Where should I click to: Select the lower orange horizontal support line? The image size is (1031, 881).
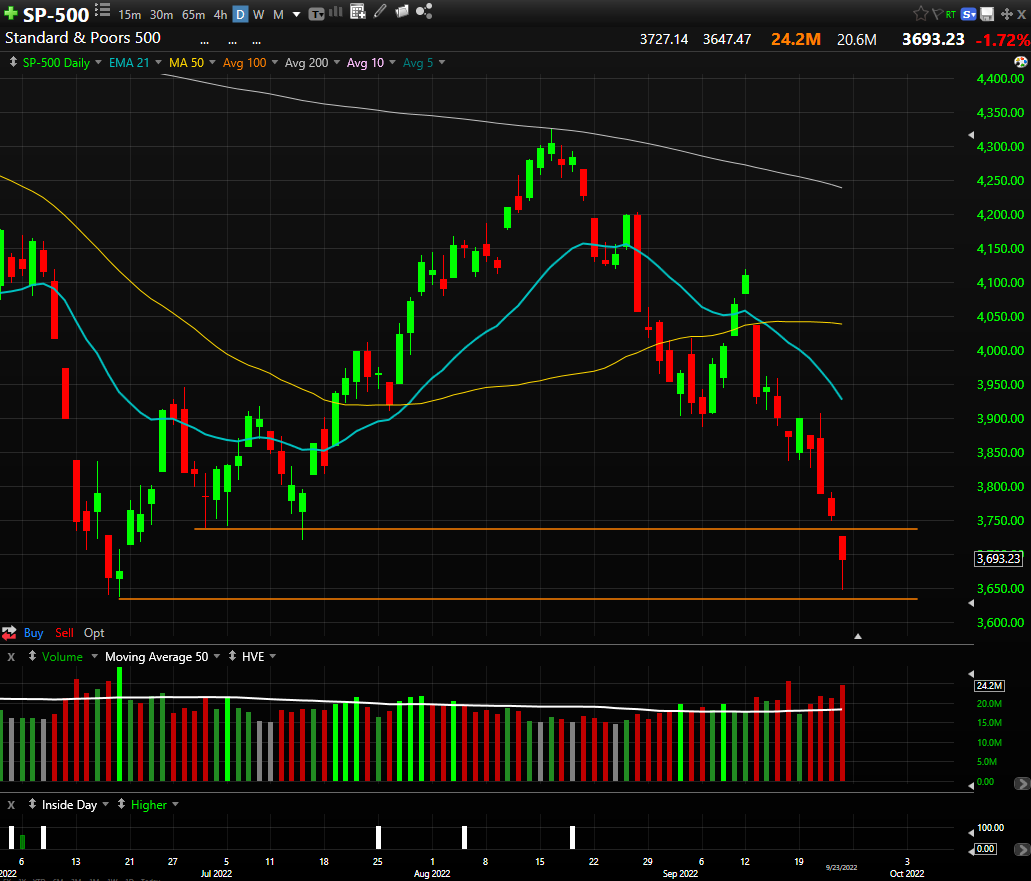point(518,599)
